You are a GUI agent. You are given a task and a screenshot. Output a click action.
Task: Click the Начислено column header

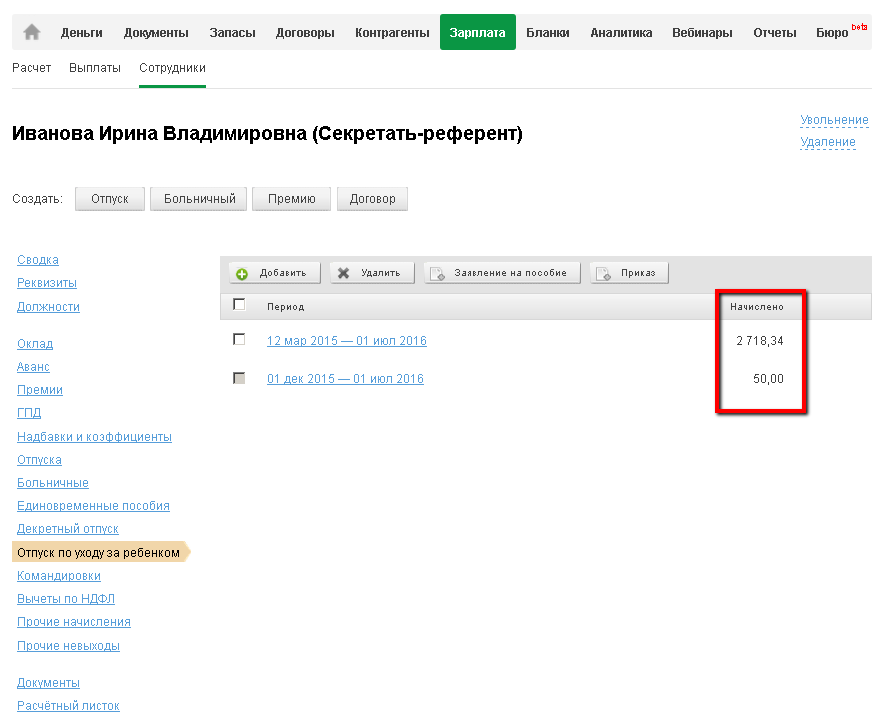click(758, 306)
